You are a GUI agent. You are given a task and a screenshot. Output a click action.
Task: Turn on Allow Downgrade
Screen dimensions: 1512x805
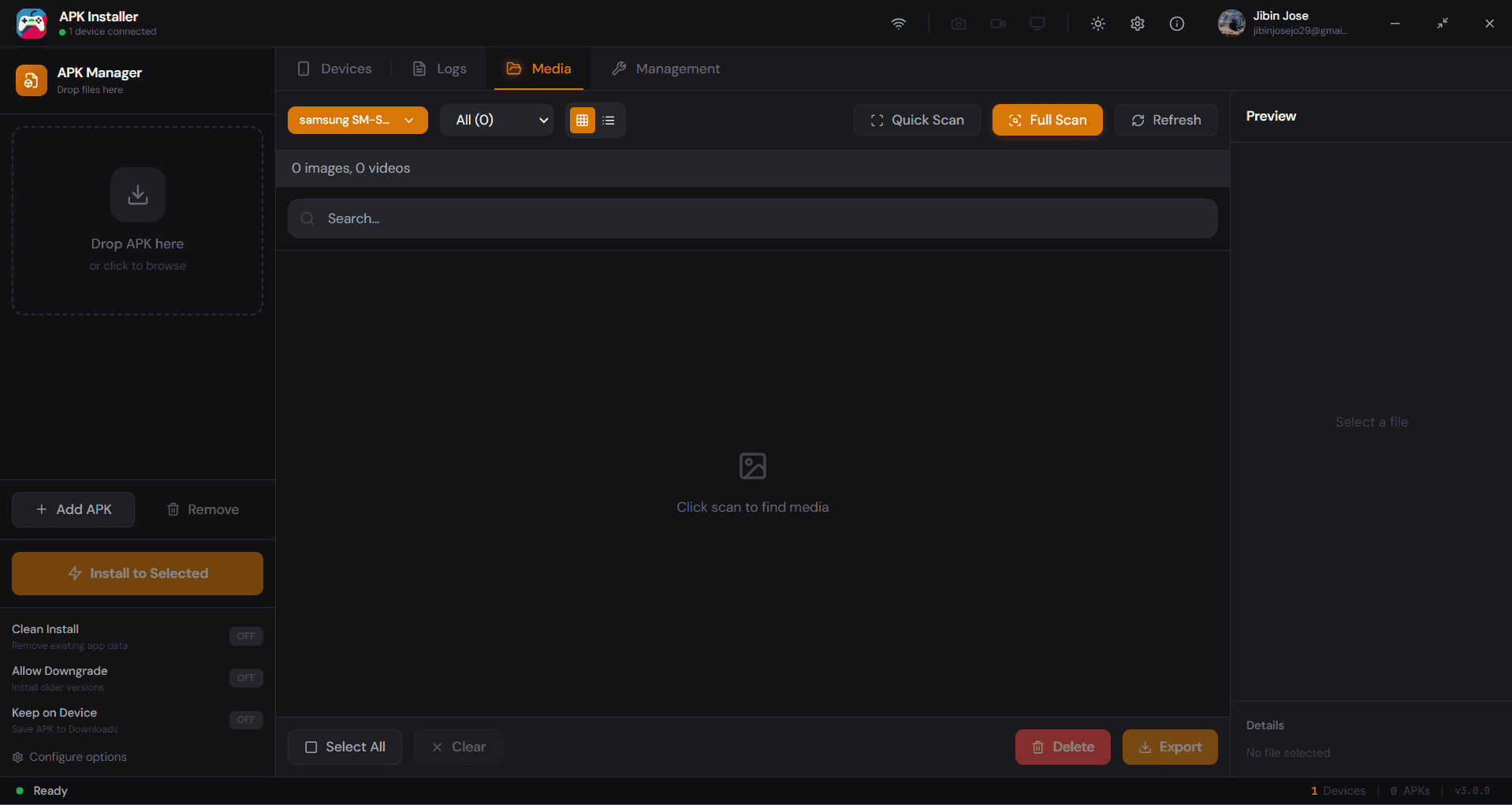(x=245, y=677)
